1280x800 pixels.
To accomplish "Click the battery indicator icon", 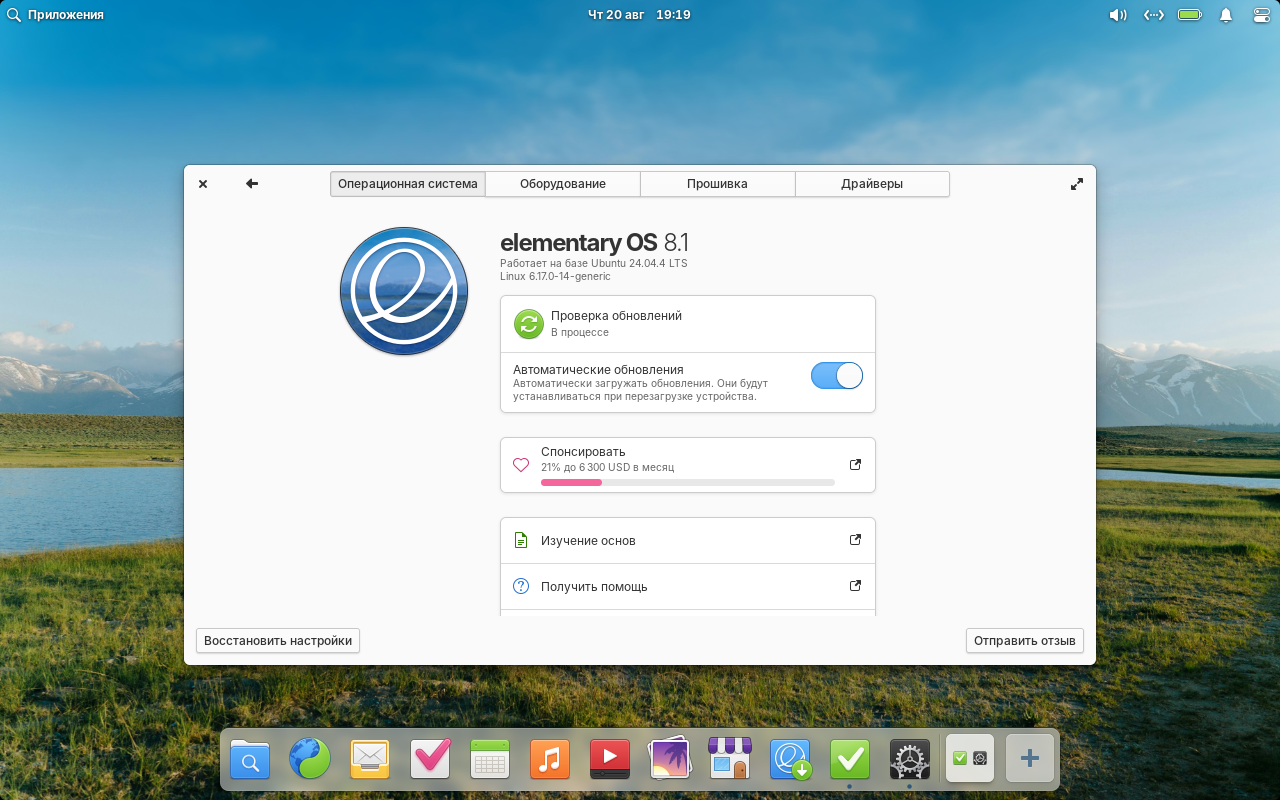I will (x=1190, y=15).
